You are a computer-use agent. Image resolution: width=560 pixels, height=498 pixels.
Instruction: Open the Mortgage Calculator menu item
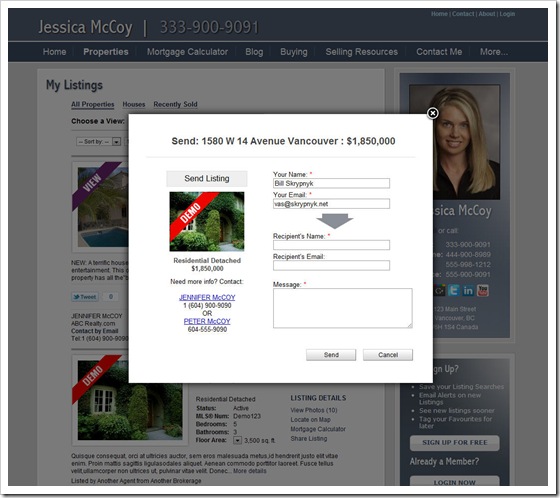tap(187, 52)
